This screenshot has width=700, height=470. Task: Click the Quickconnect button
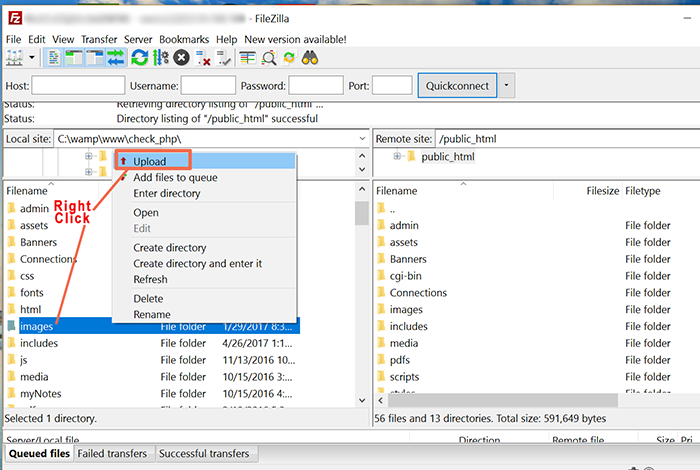[457, 85]
